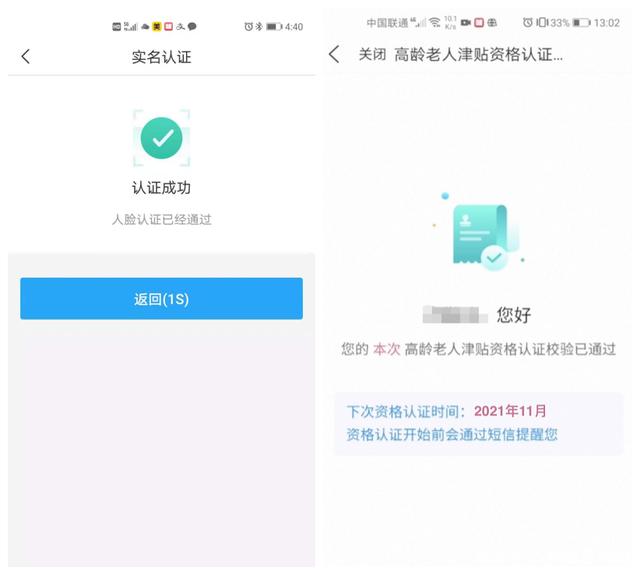The width and height of the screenshot is (640, 575).
Task: Select the 2021年11月 next certification date
Action: pos(510,411)
